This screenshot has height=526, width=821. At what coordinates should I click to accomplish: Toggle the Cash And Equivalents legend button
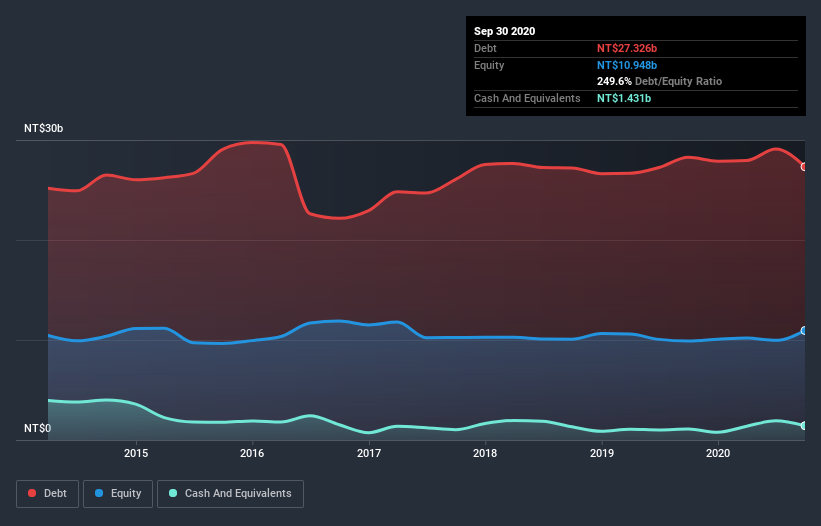pos(230,494)
